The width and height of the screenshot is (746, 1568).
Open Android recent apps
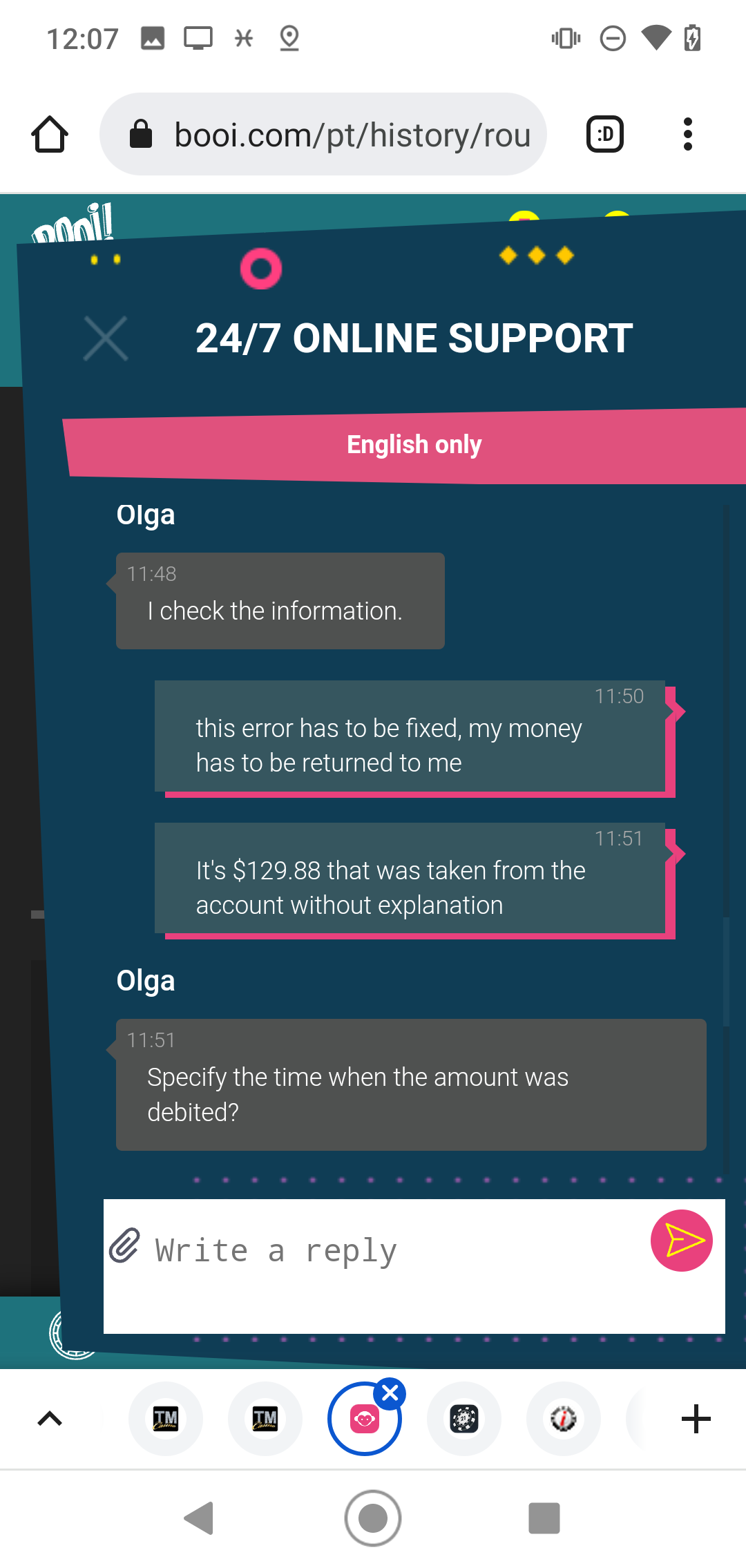tap(544, 1518)
